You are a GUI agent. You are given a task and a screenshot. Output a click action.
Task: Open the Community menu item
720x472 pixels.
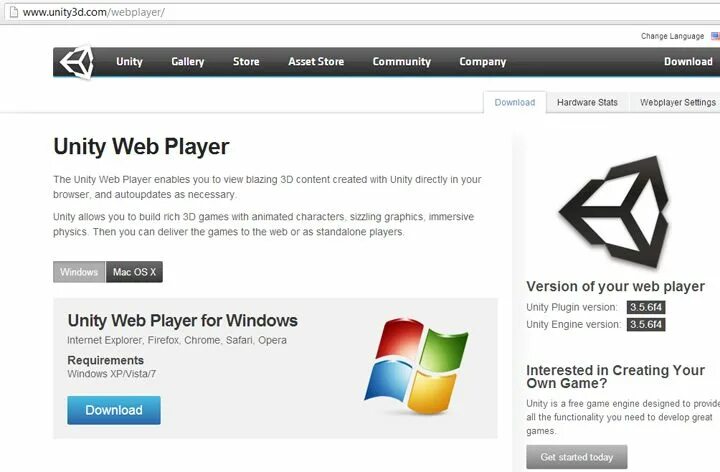[402, 62]
